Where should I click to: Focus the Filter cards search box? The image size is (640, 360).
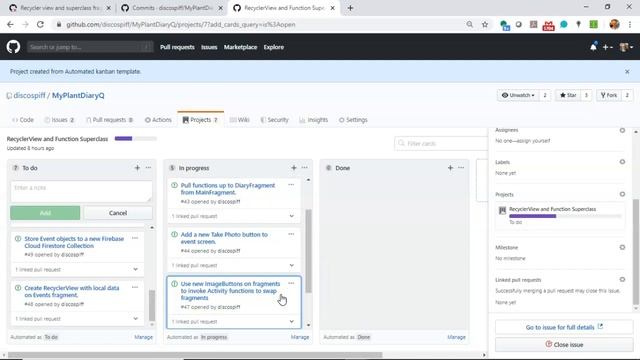coord(441,143)
